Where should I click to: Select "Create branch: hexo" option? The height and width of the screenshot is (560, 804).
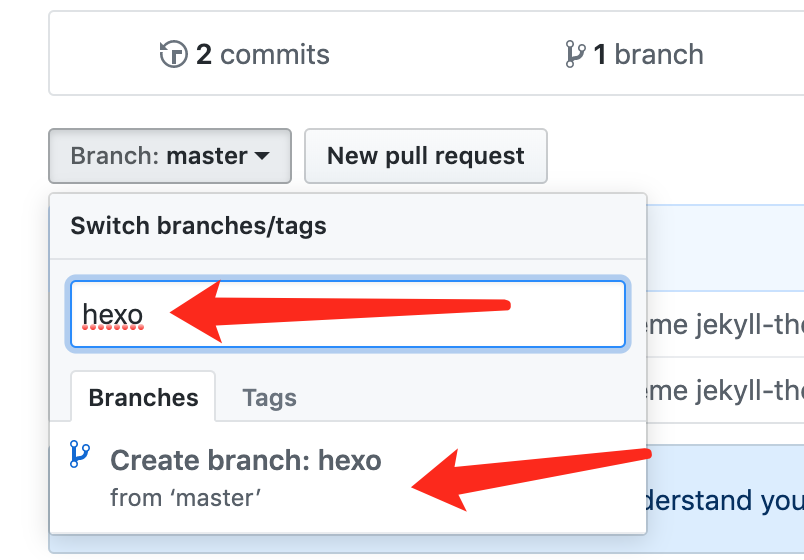point(245,461)
